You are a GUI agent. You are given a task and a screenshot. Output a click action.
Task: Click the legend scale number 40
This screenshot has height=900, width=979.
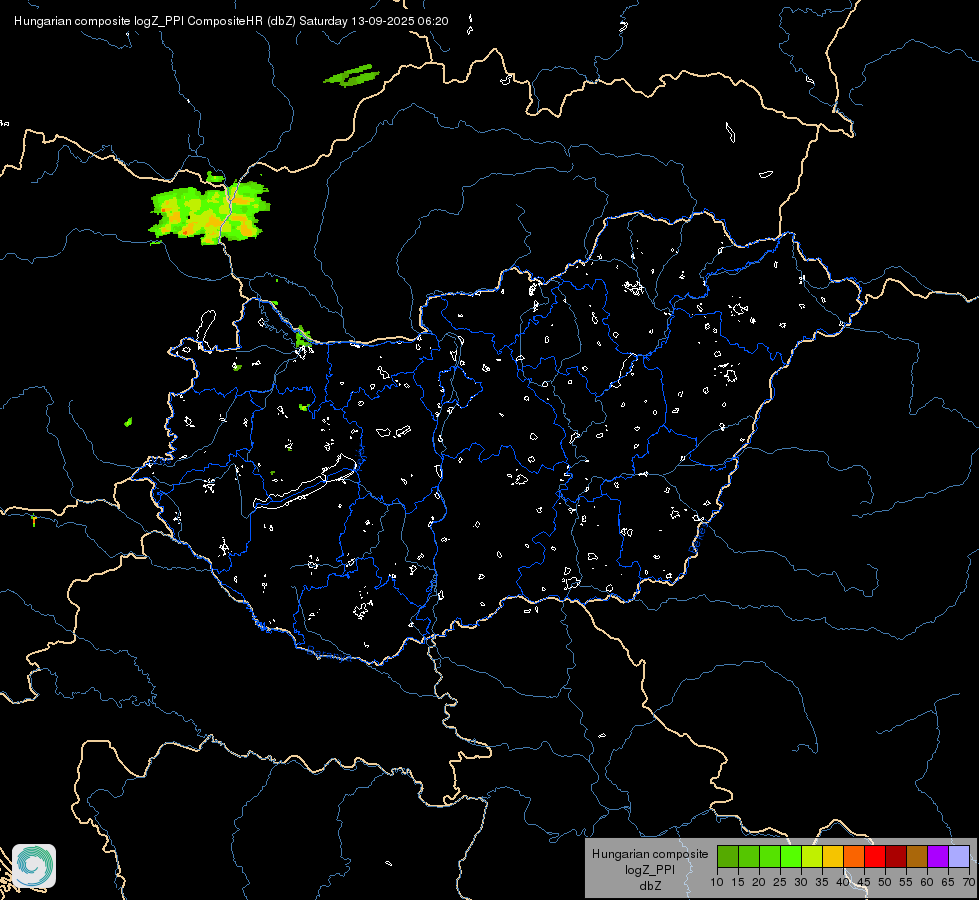coord(843,882)
